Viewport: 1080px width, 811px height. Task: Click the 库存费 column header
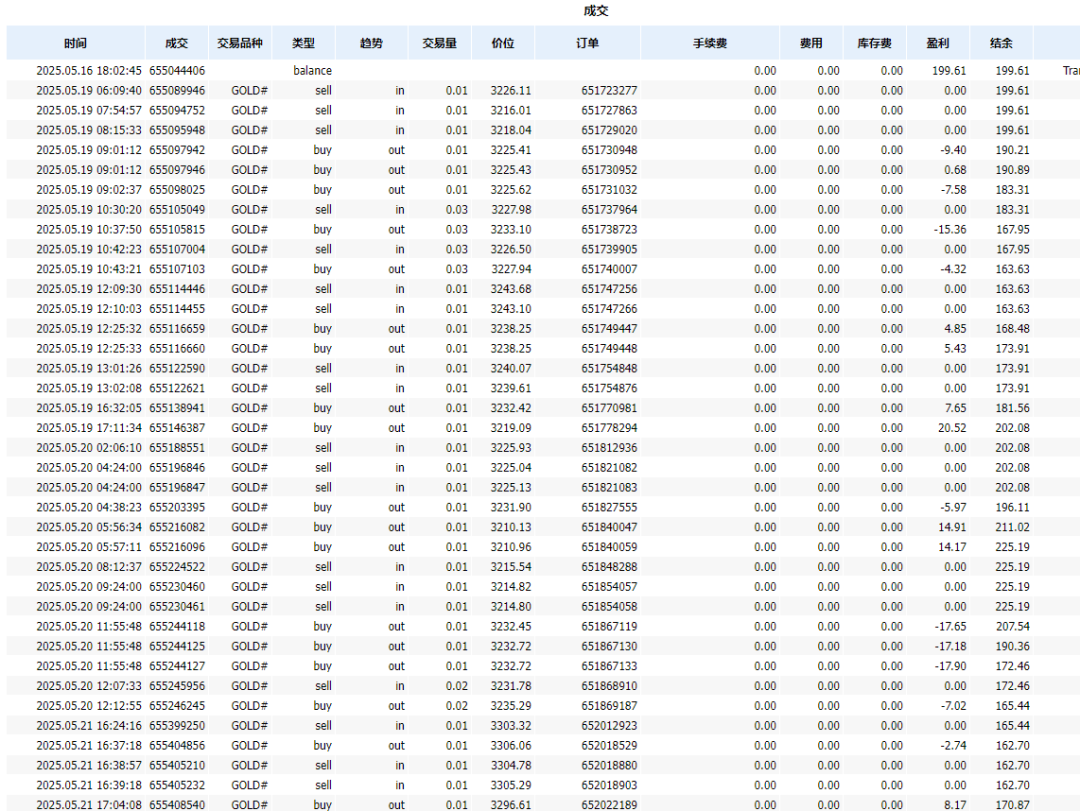[875, 43]
